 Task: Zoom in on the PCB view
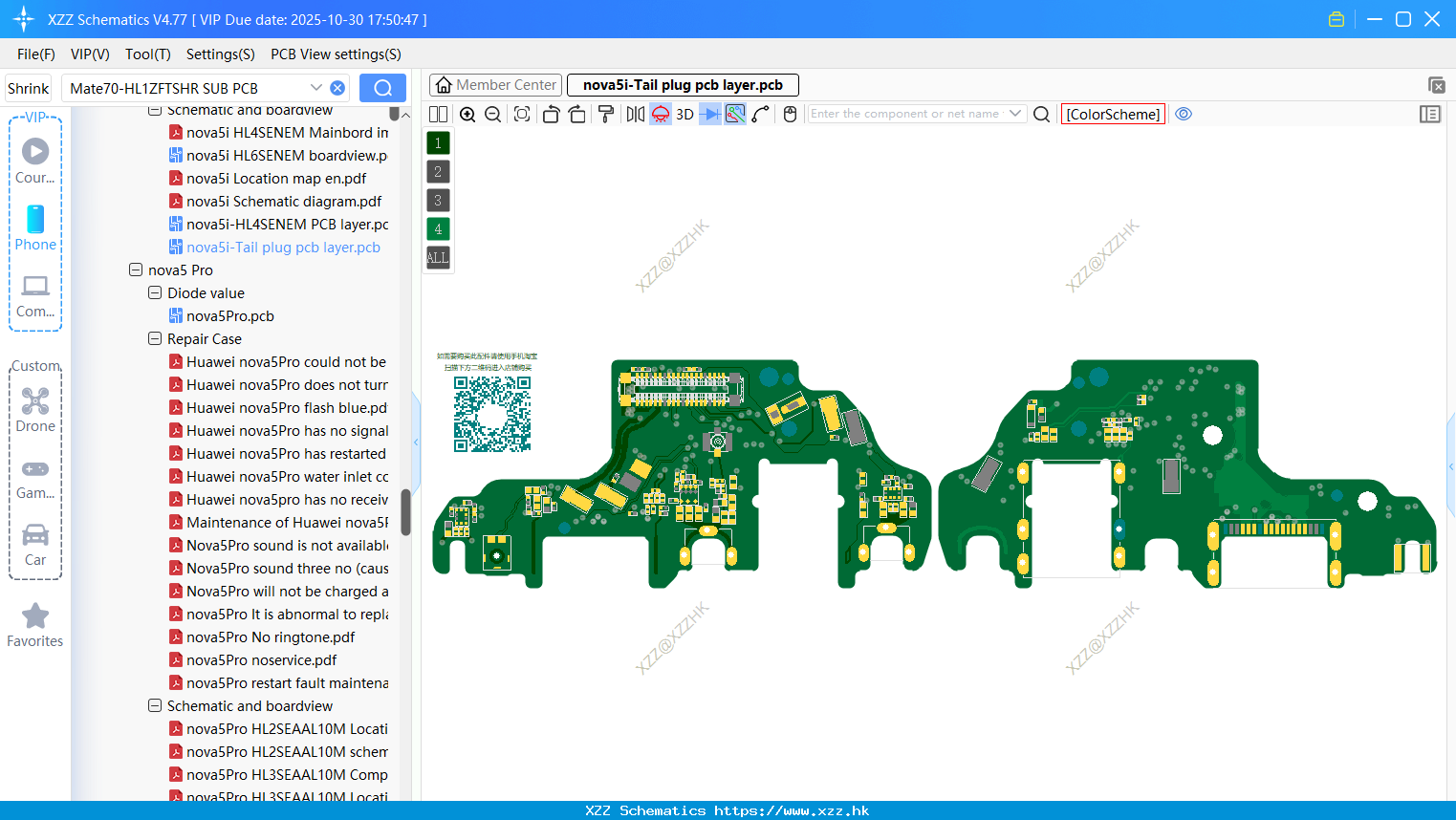tap(467, 115)
